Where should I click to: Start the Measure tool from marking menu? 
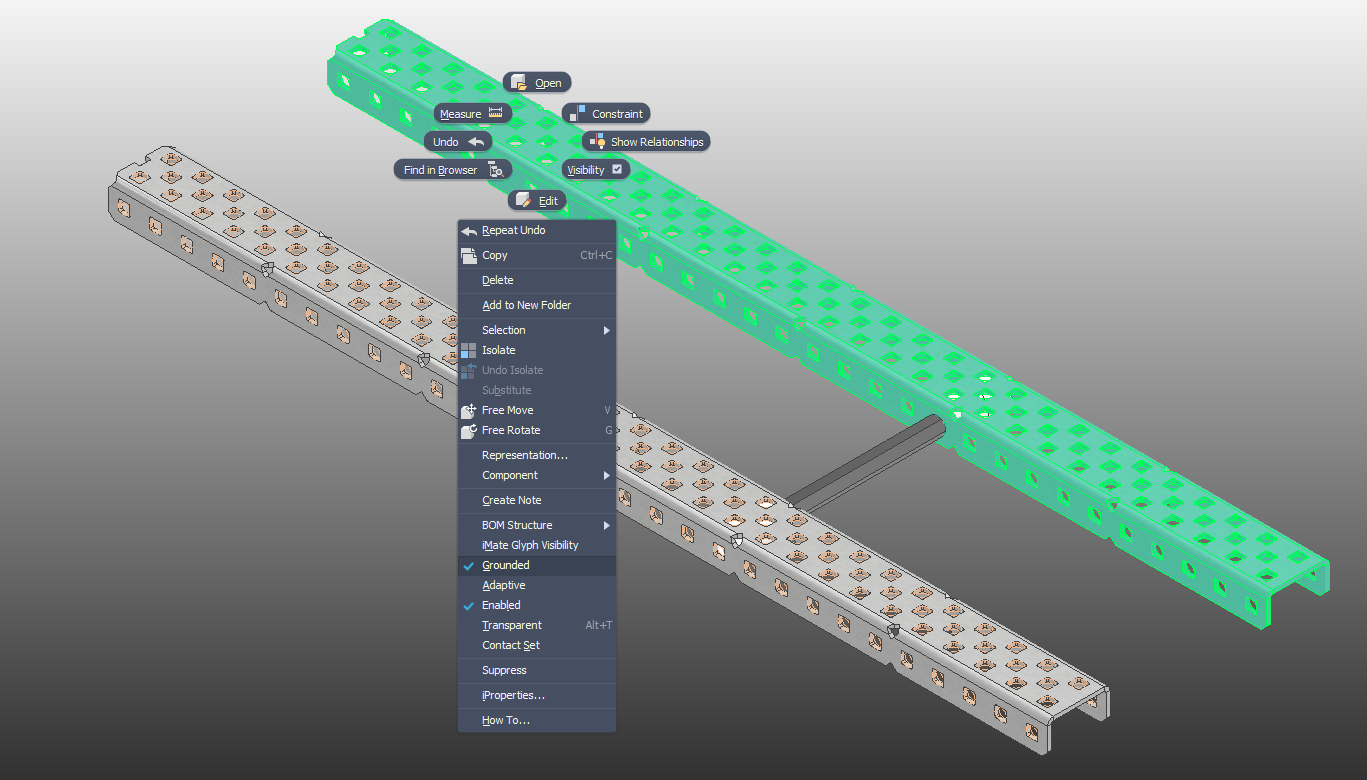[472, 114]
